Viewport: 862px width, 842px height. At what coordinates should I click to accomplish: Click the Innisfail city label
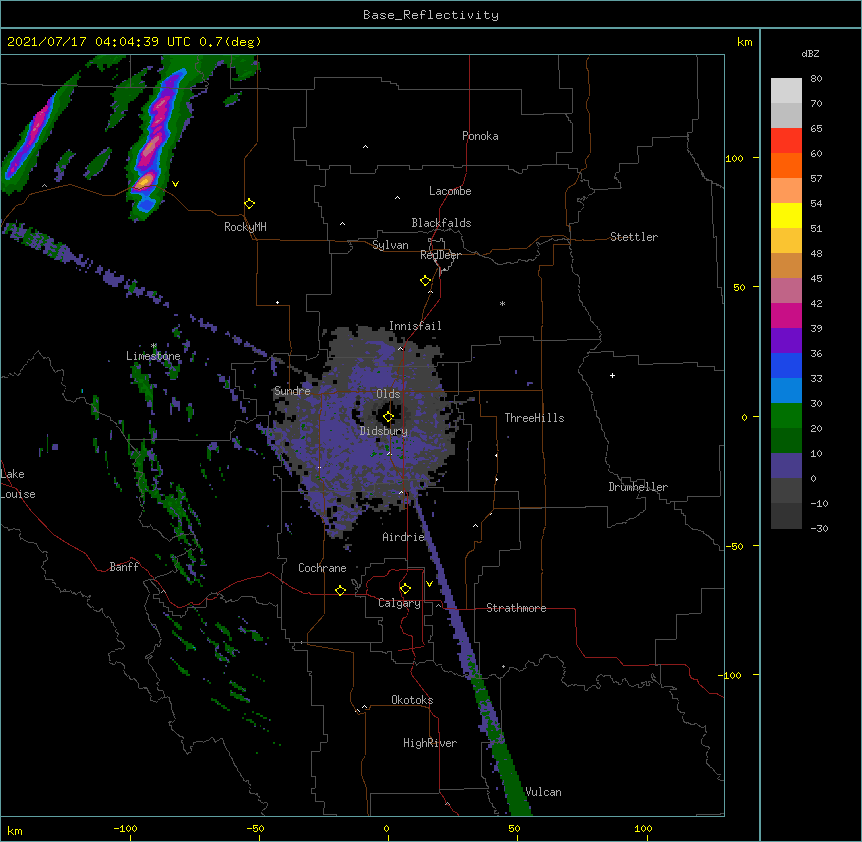pos(415,326)
